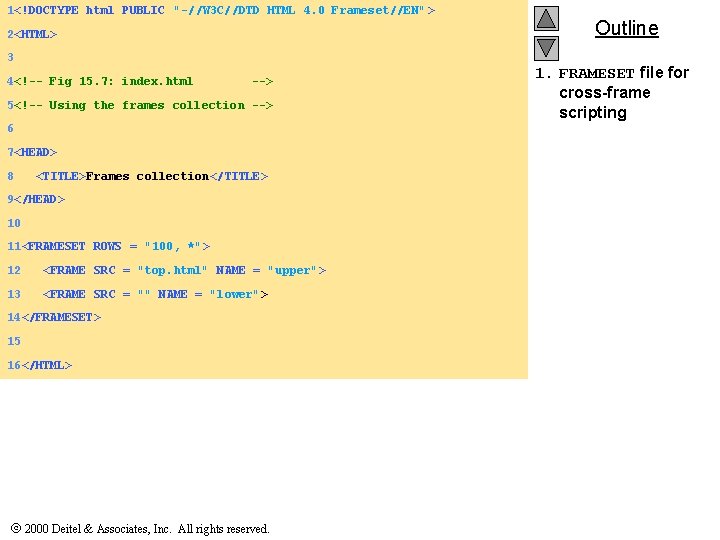The image size is (720, 540).
Task: Open the Outline heading link
Action: point(626,28)
